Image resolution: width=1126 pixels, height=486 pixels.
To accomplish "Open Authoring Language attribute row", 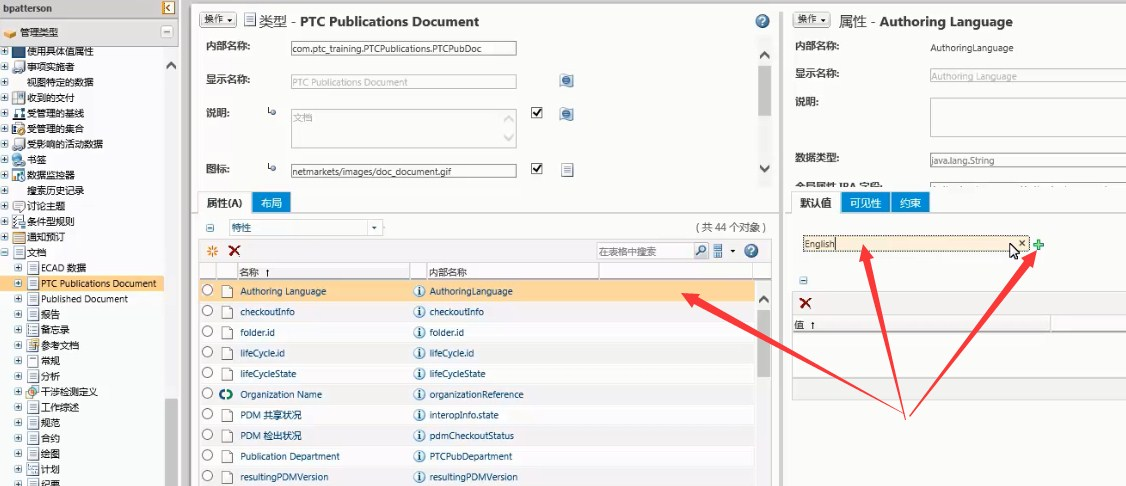I will [x=476, y=291].
